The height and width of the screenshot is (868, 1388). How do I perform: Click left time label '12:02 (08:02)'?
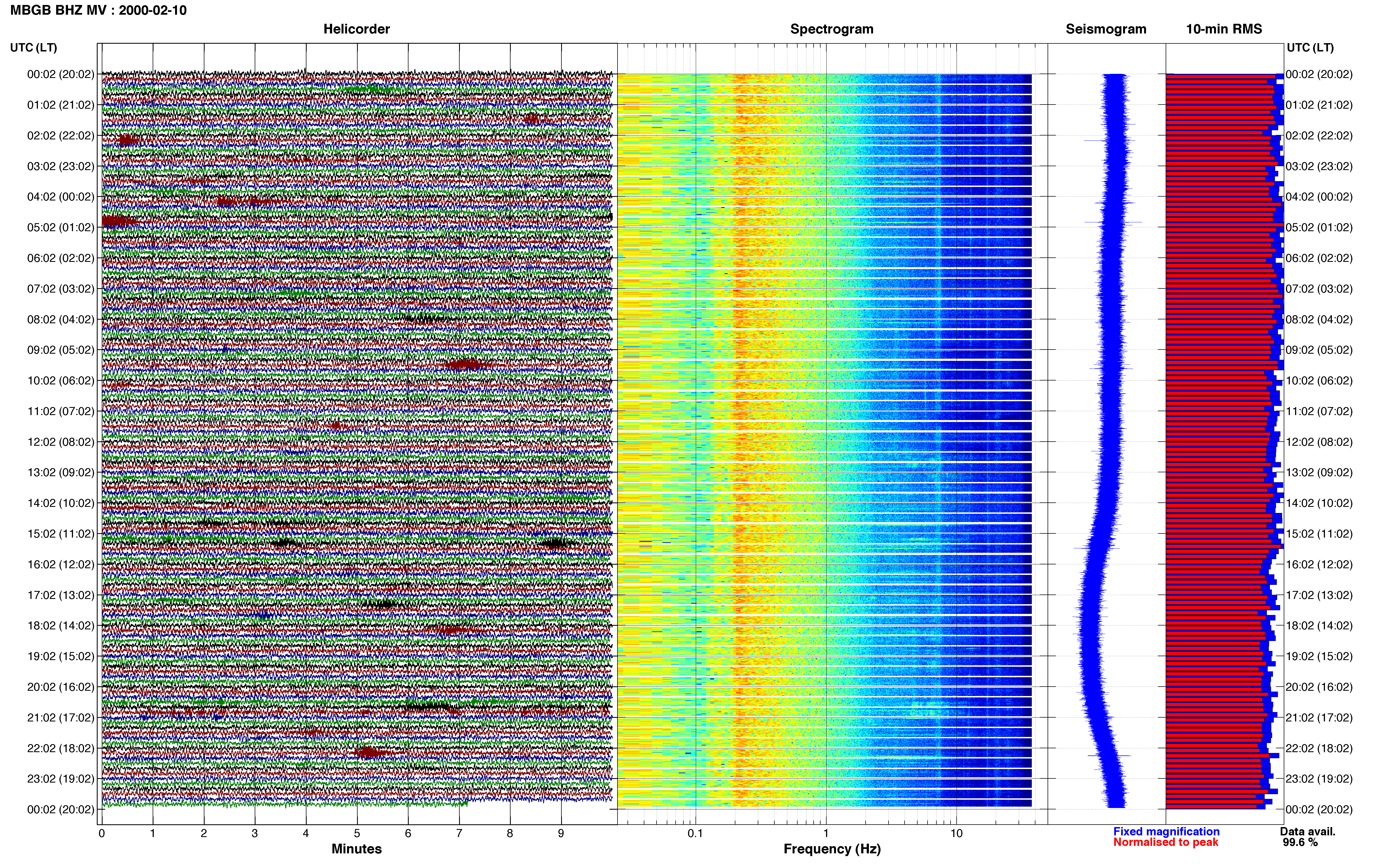[x=61, y=442]
